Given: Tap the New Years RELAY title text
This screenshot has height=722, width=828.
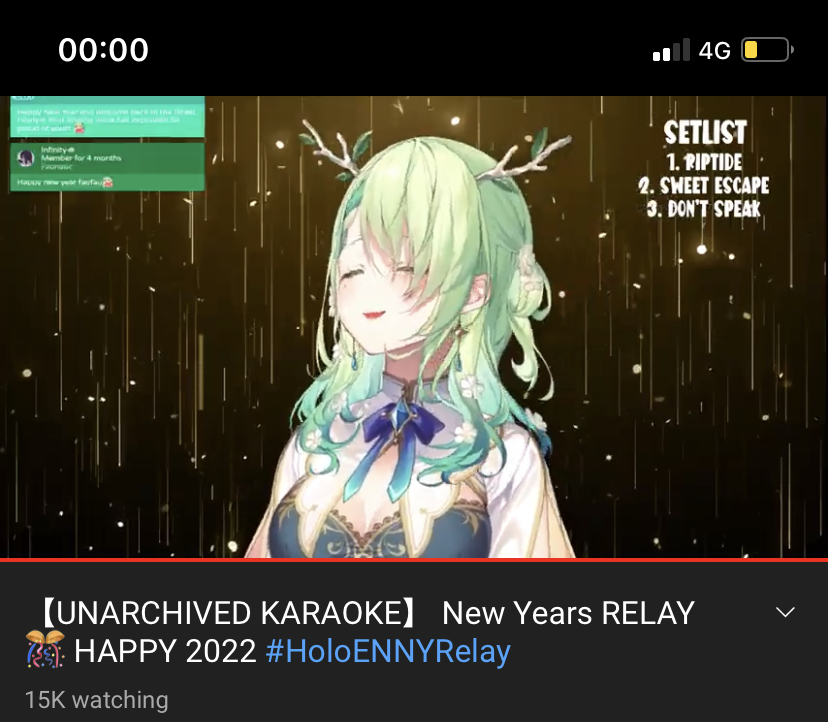Looking at the screenshot, I should (x=568, y=613).
